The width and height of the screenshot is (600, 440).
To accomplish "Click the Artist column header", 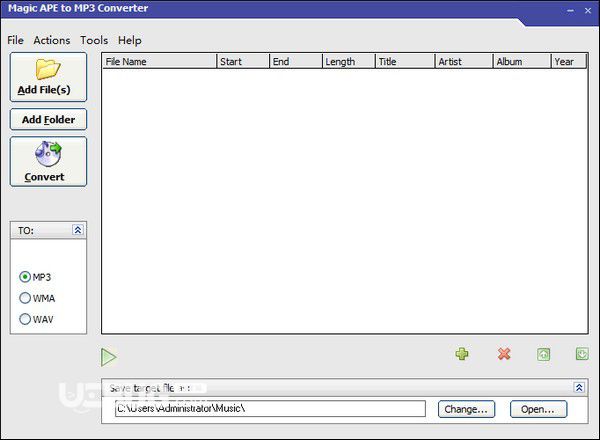I will point(464,61).
